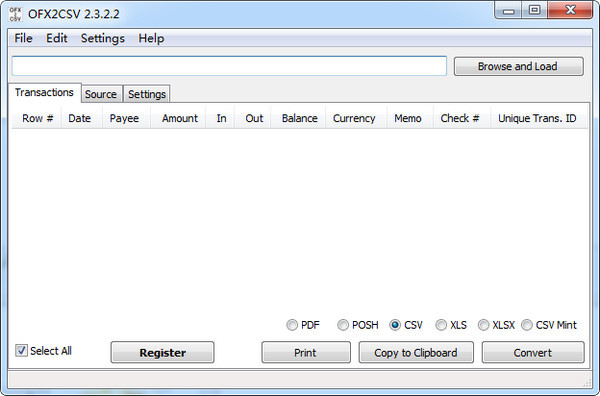Close the OFX2CSV window
The height and width of the screenshot is (396, 600).
570,10
